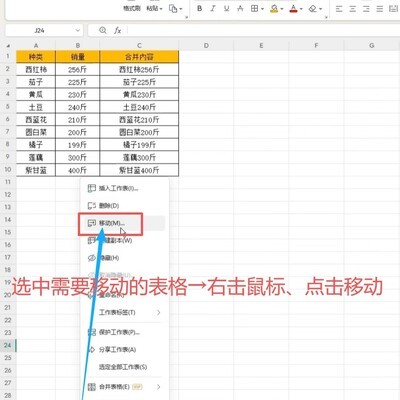Click into the formula bar input
Viewport: 400px width, 400px height.
[x=263, y=30]
